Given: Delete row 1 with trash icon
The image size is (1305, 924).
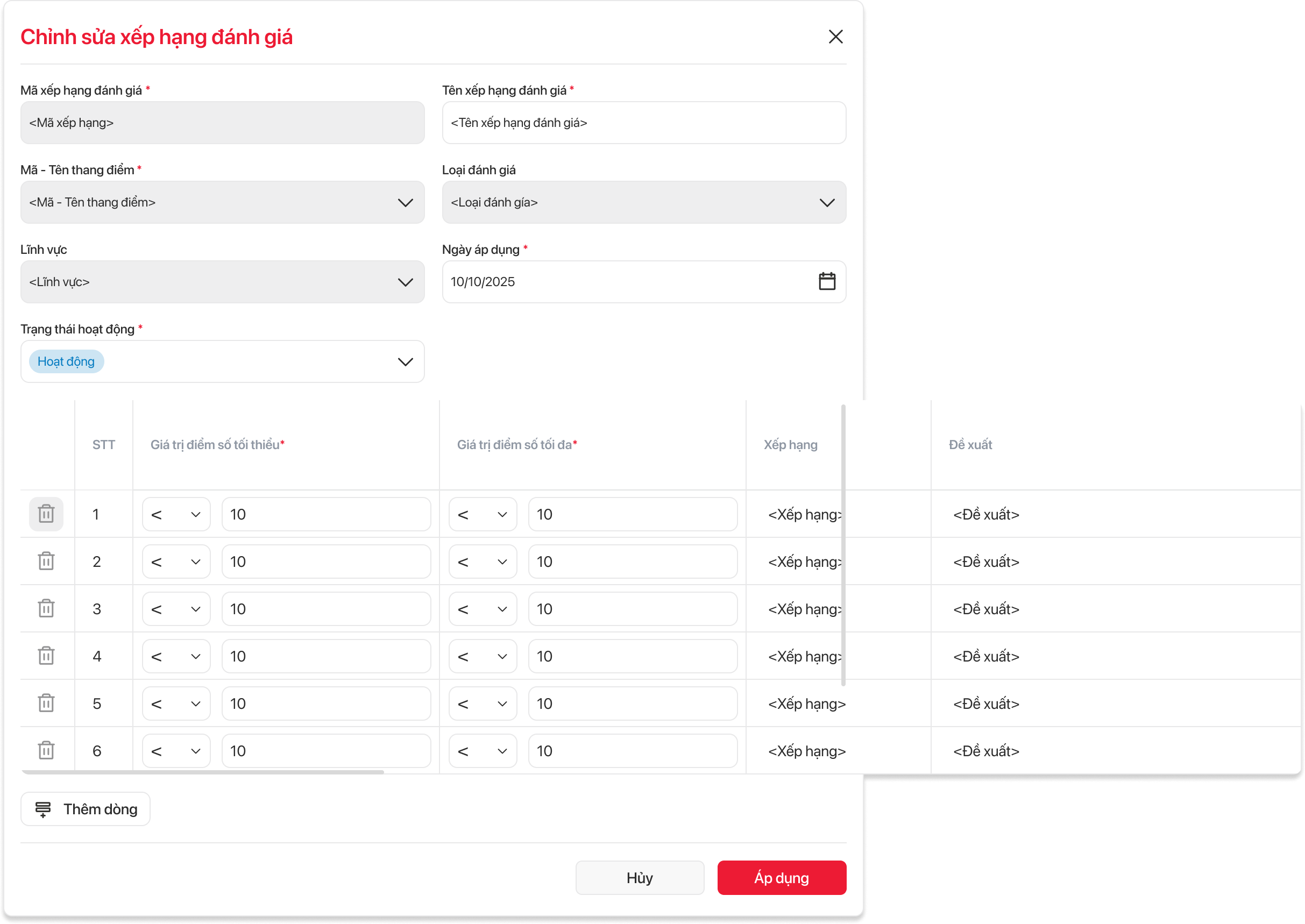Looking at the screenshot, I should click(x=46, y=514).
